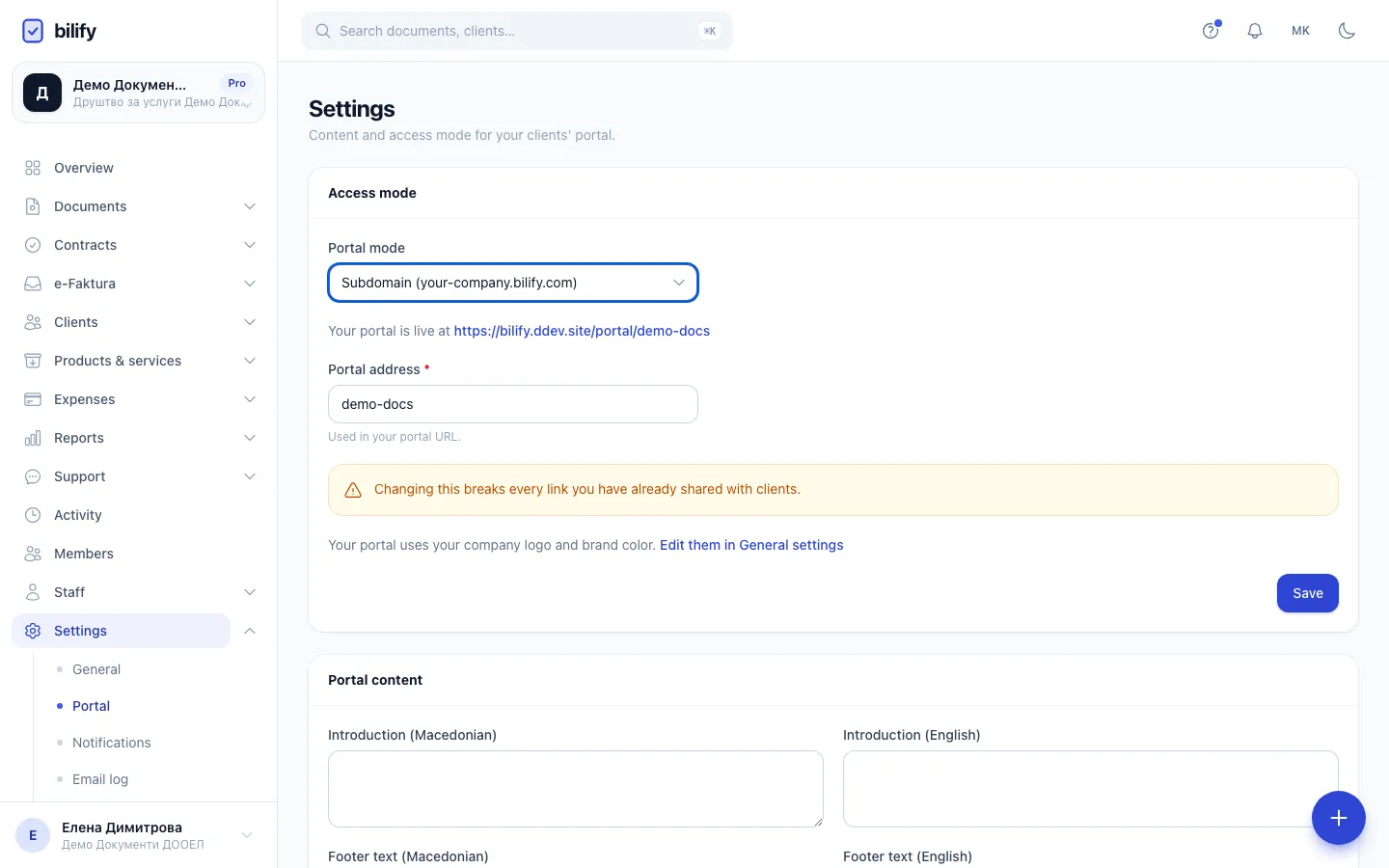
Task: Go to General settings submenu item
Action: coord(96,669)
